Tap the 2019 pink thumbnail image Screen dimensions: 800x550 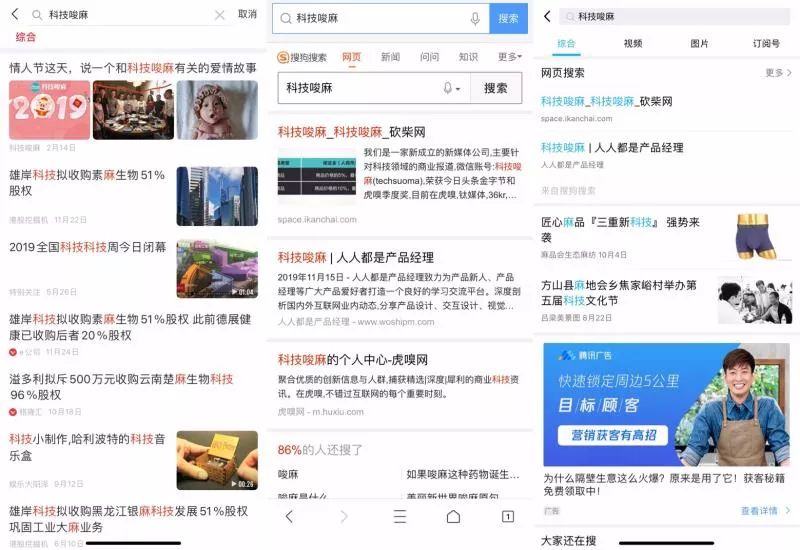(49, 110)
